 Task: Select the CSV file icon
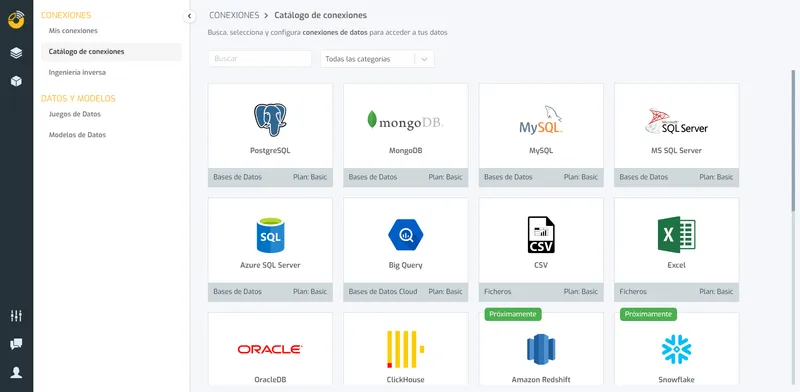click(541, 235)
